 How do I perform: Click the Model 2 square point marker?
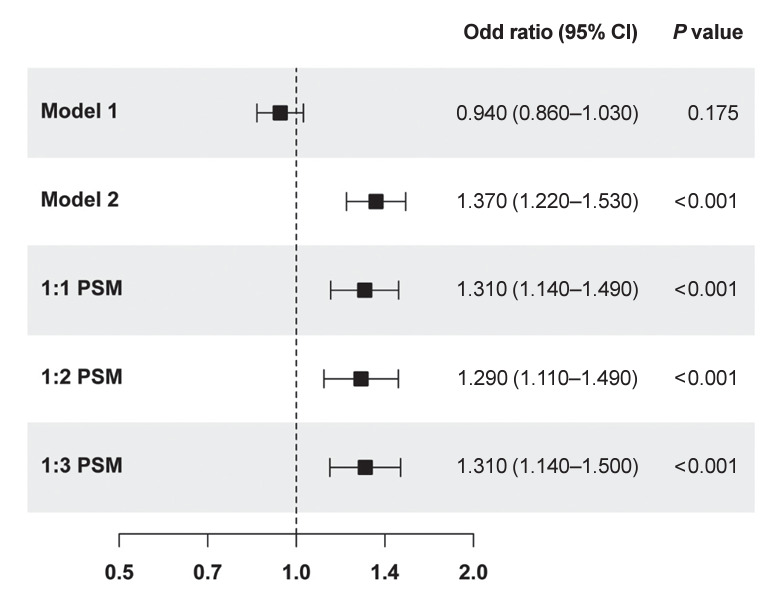click(376, 201)
